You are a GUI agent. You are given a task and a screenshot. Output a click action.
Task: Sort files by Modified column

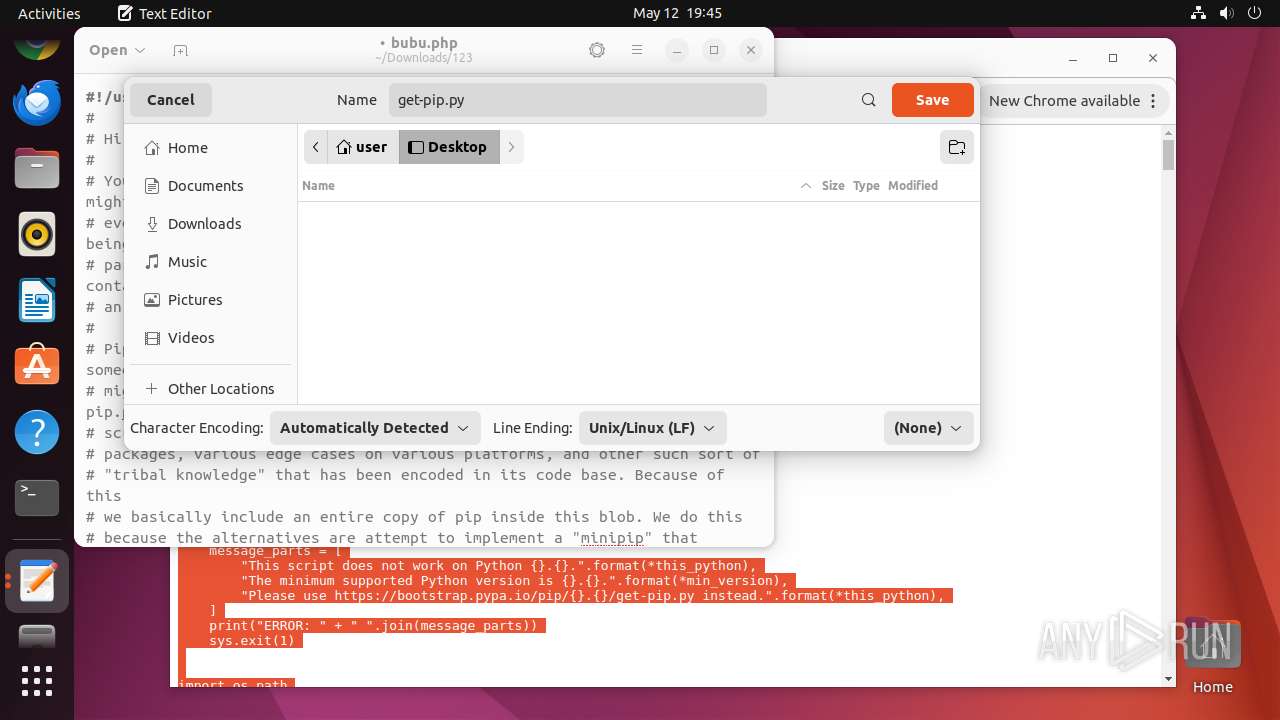coord(913,186)
